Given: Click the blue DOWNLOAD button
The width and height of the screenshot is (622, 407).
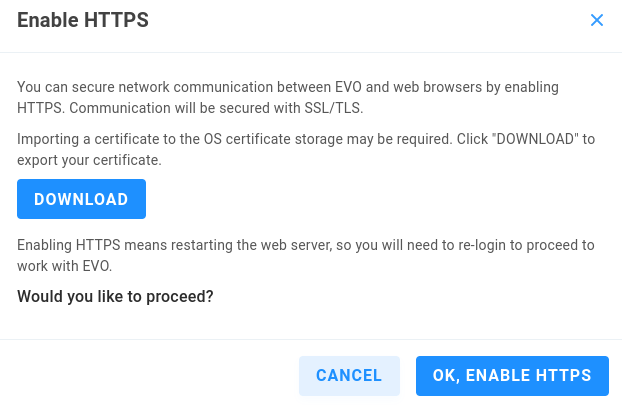Looking at the screenshot, I should 81,199.
